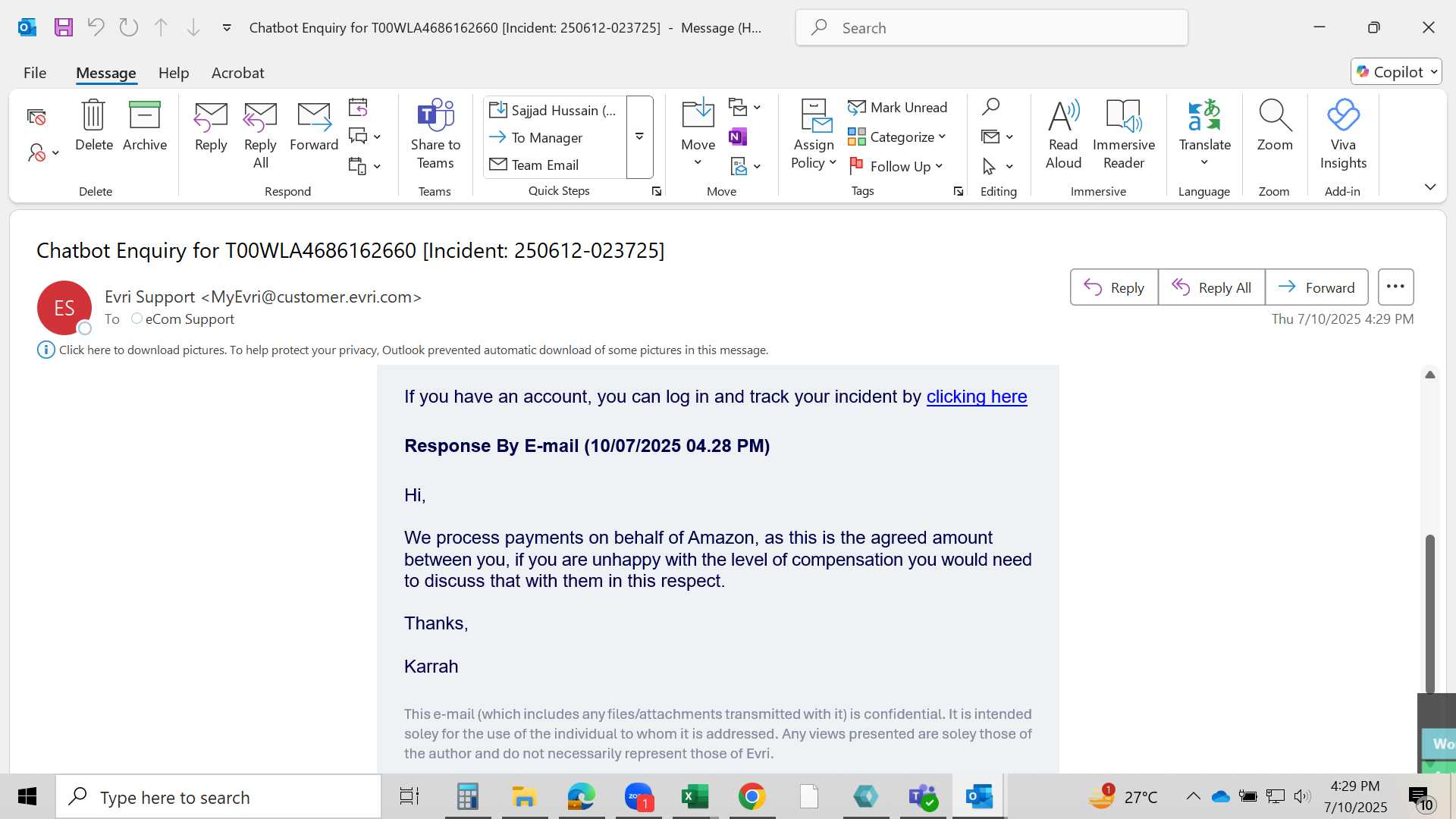Run Team Email quick step

pyautogui.click(x=554, y=165)
